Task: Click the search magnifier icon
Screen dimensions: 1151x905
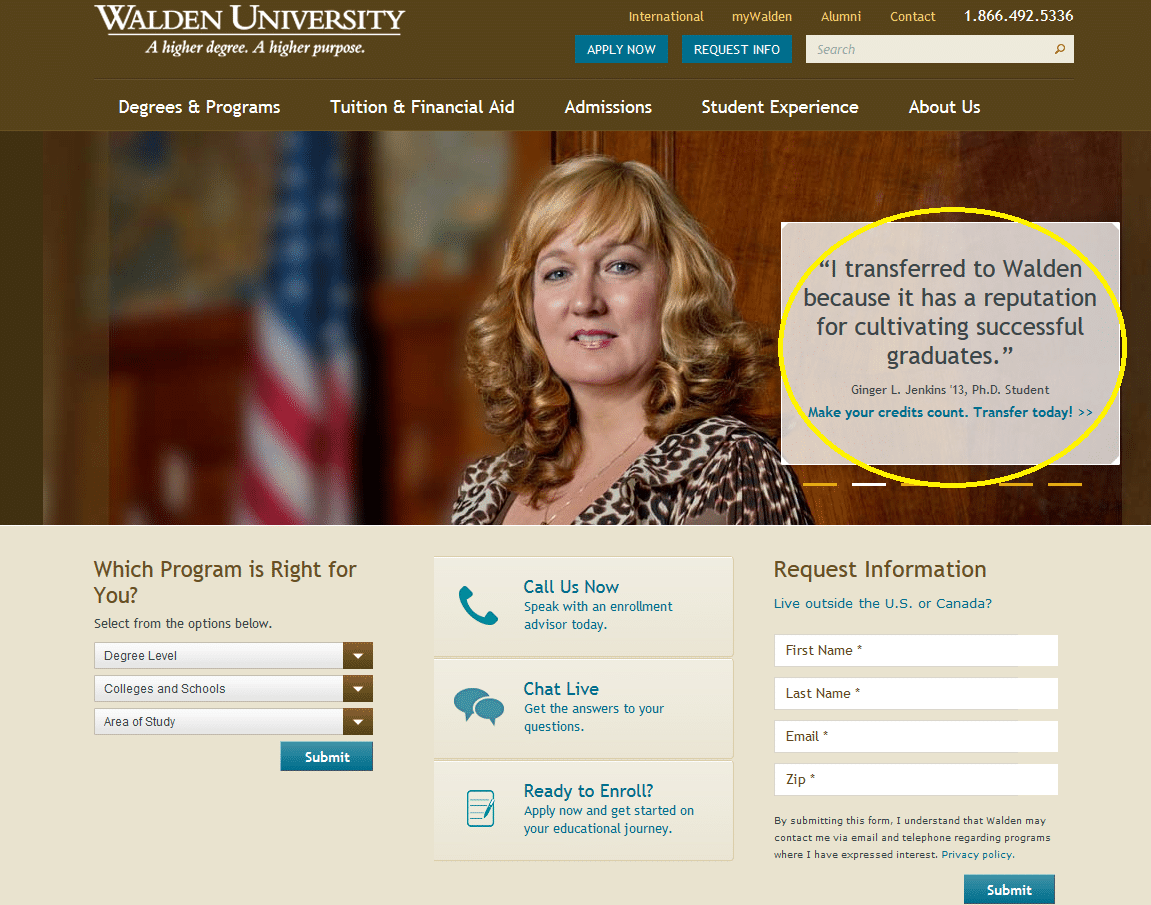Action: pos(1059,49)
